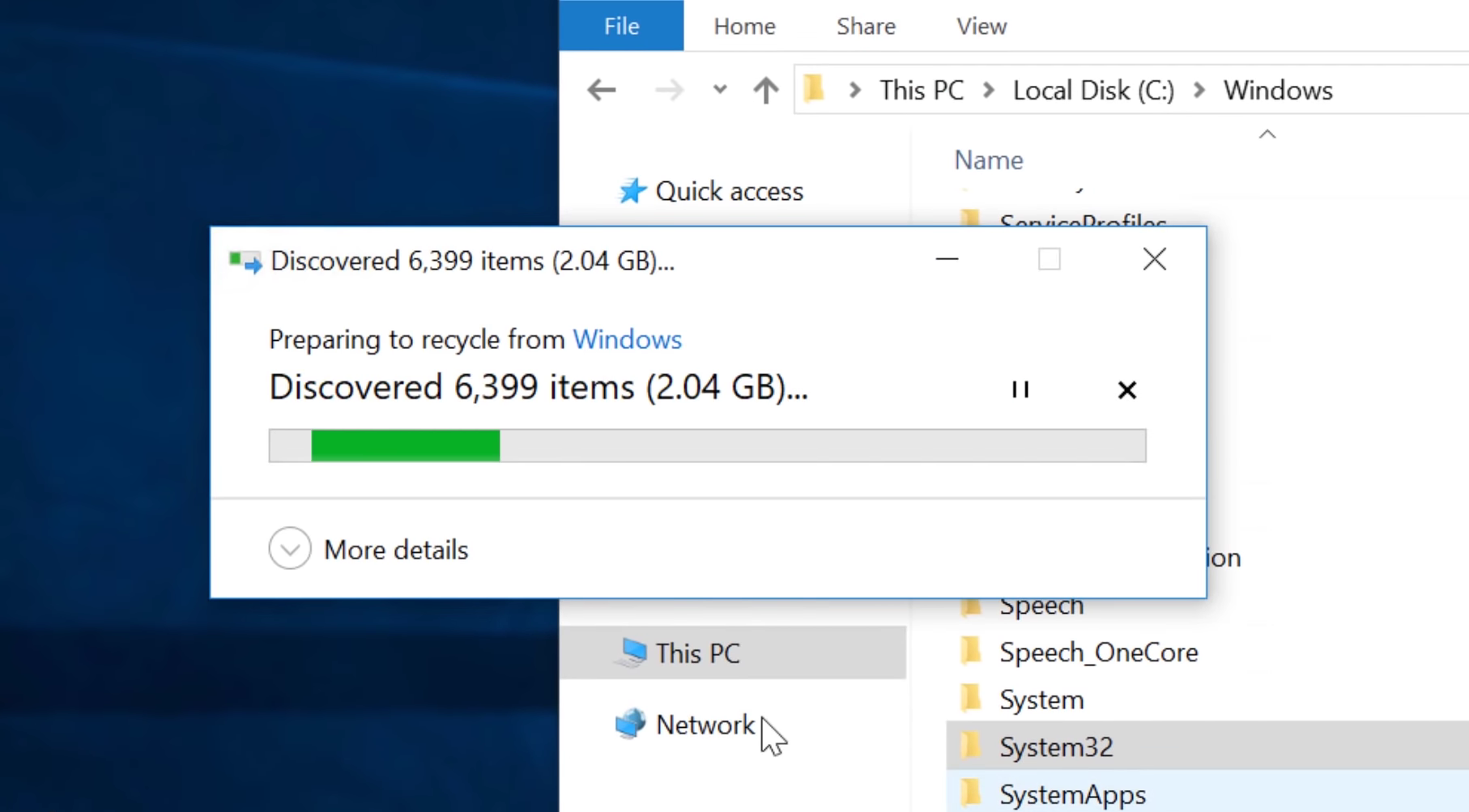Viewport: 1469px width, 812px height.
Task: Select This PC in address bar
Action: pos(922,90)
